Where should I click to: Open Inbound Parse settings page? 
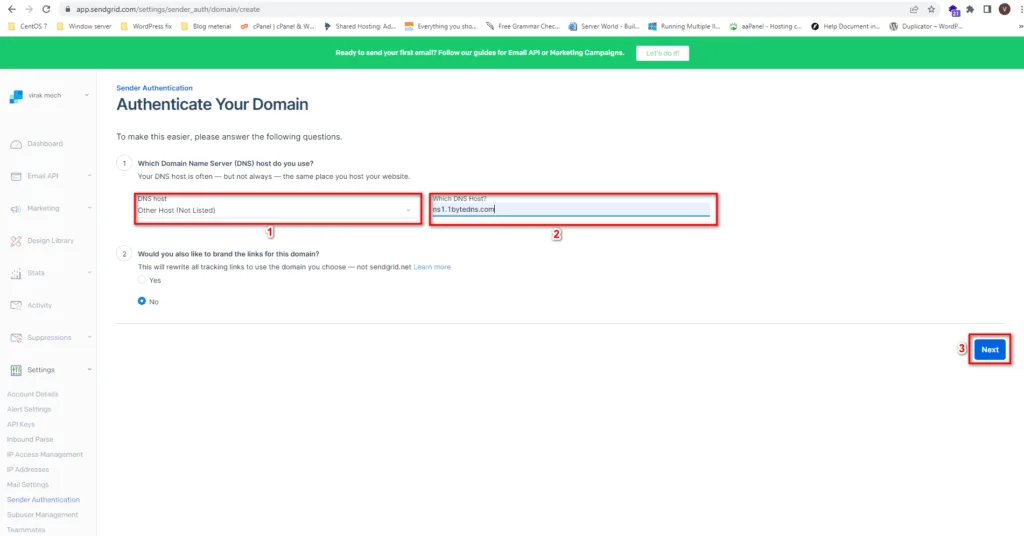click(x=30, y=439)
